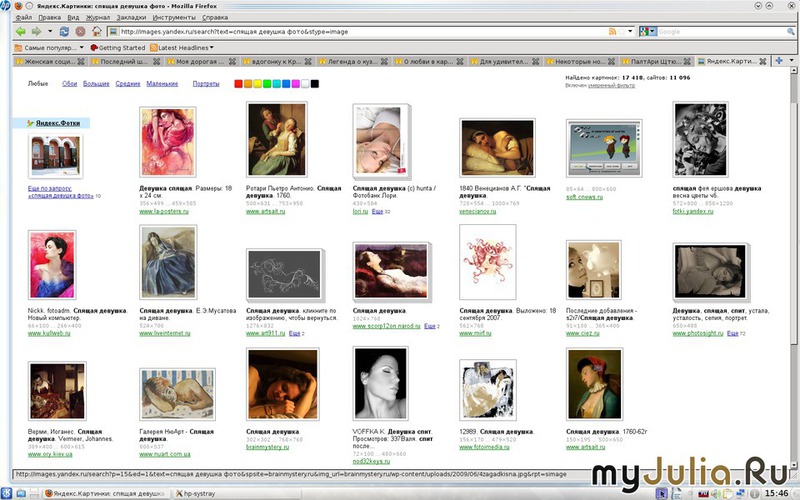Open the address bar history dropdown

point(630,32)
